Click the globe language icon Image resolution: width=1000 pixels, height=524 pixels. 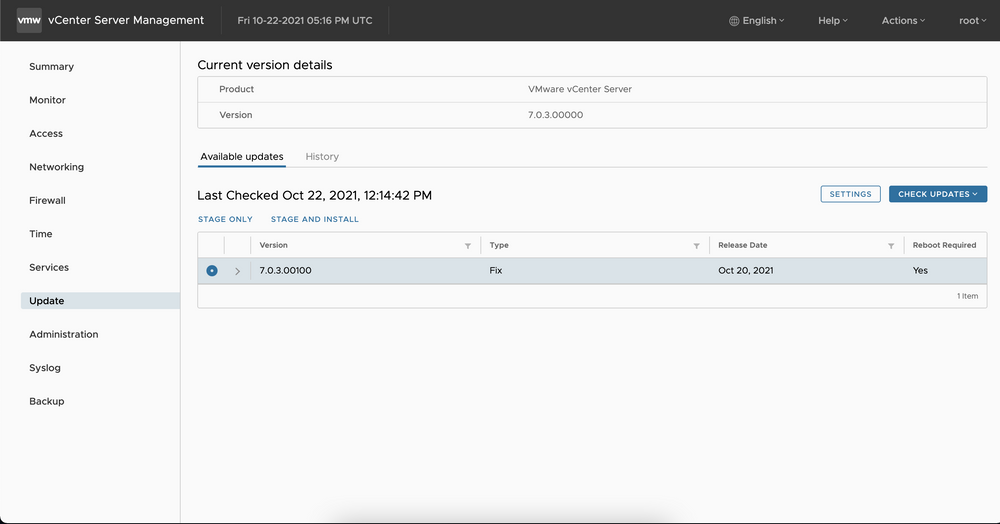click(x=734, y=20)
